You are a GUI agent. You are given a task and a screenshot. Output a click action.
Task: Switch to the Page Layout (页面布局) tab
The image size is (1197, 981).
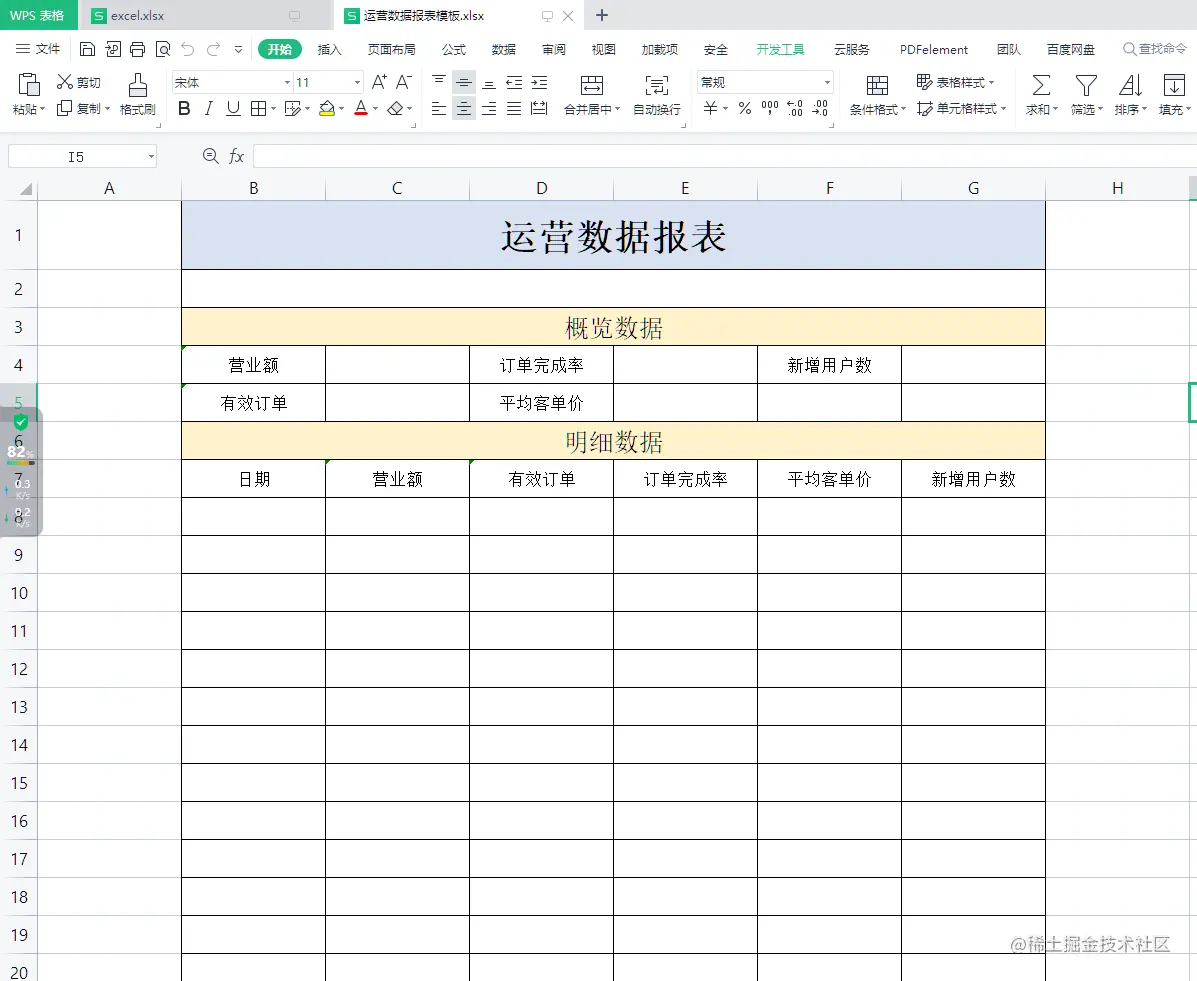(392, 50)
